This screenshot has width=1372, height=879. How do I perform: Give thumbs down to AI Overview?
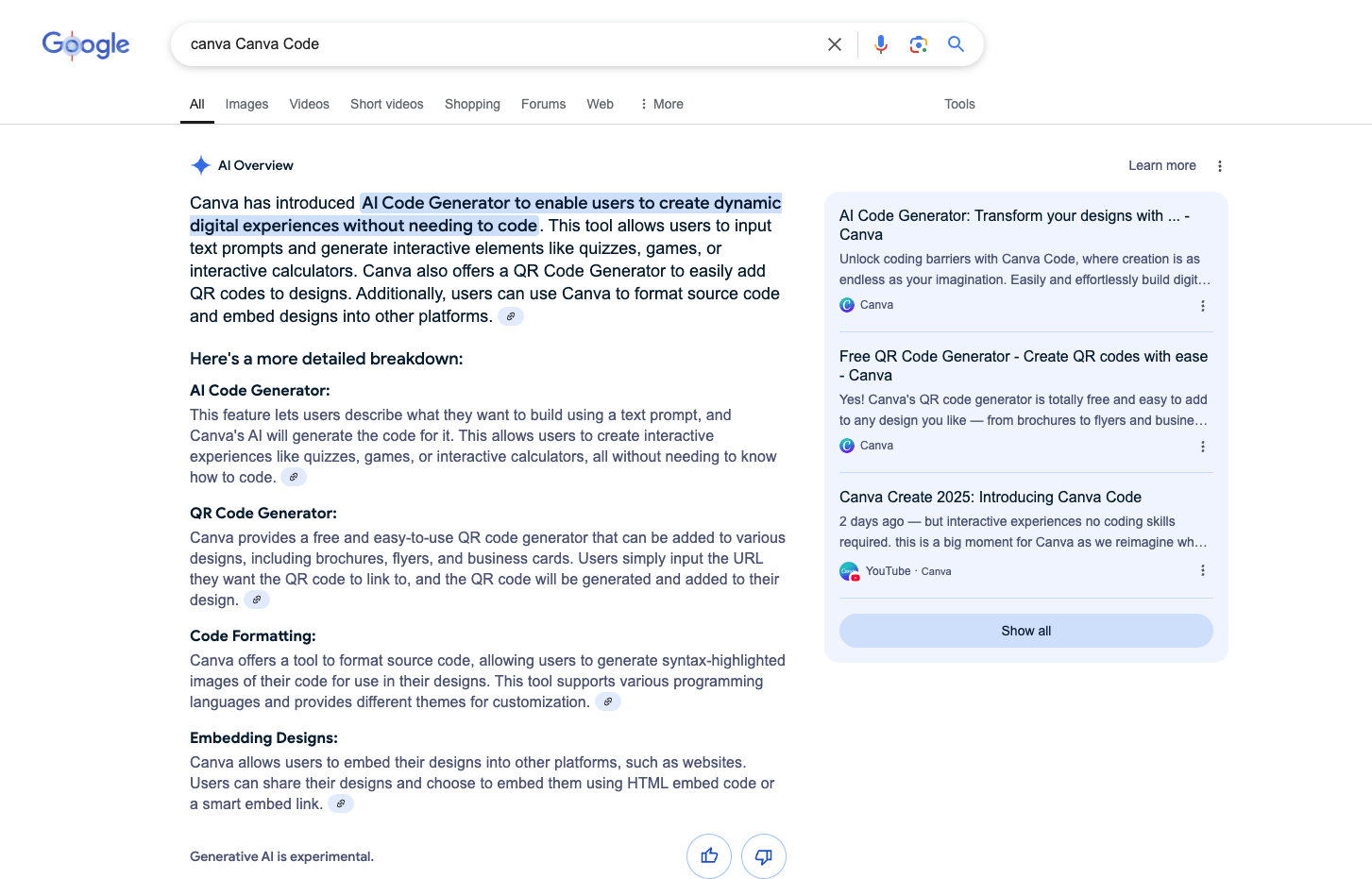pyautogui.click(x=764, y=856)
